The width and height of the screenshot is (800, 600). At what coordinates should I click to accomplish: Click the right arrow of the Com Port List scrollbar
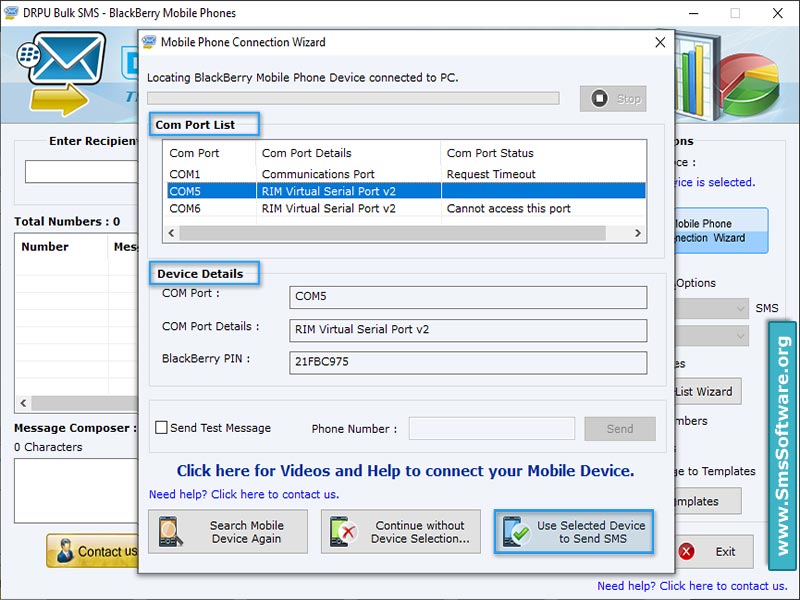point(637,232)
